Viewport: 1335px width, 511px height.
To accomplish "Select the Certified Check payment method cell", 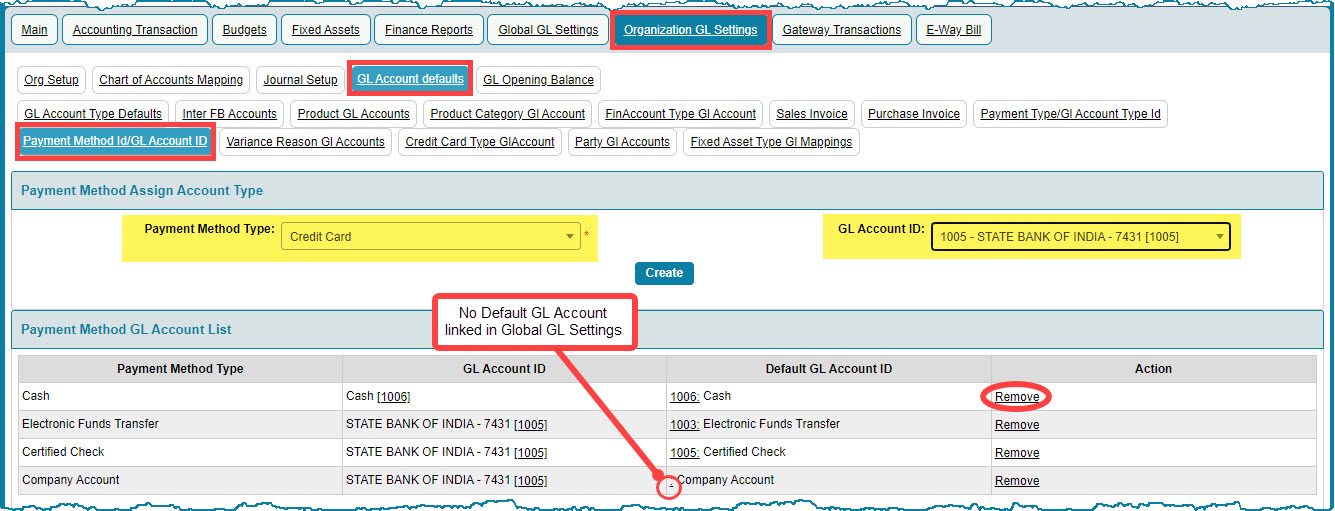I will (x=180, y=453).
